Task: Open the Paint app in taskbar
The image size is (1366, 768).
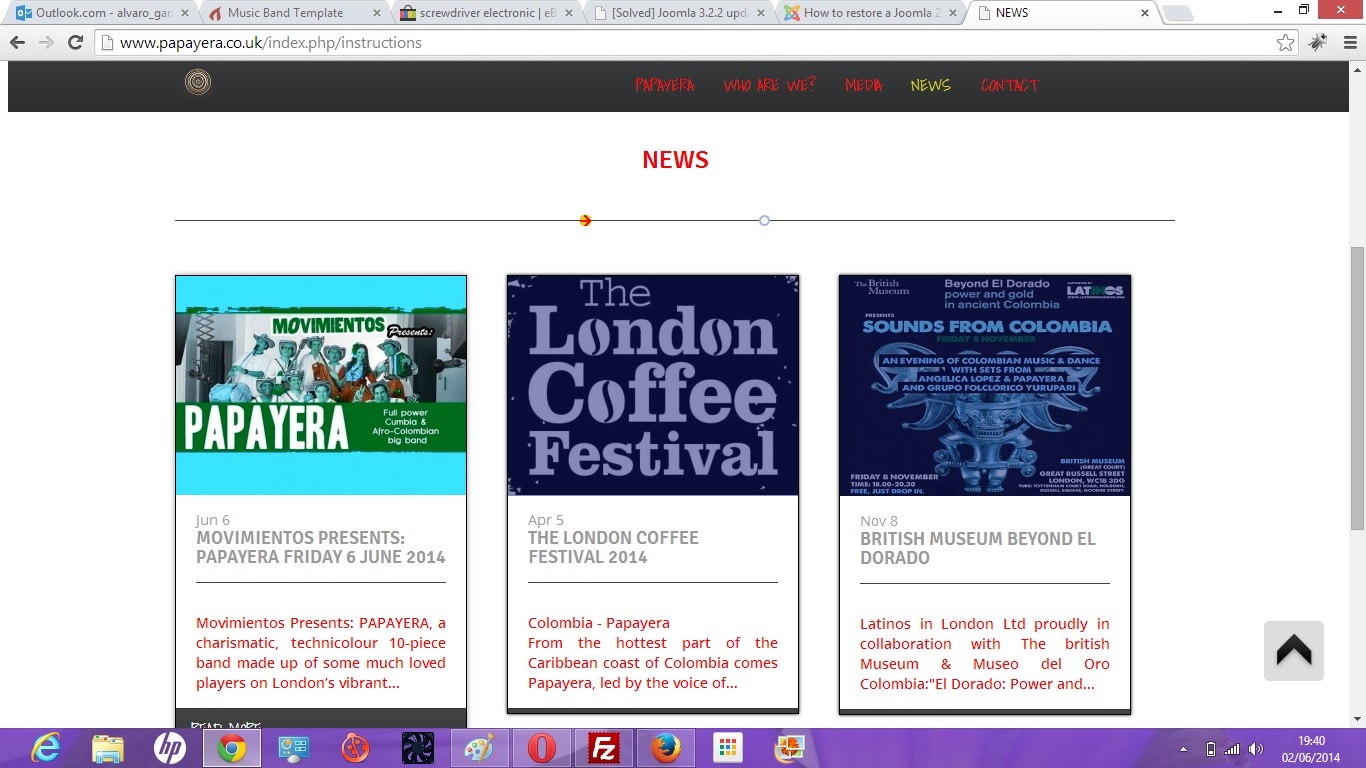Action: (480, 748)
